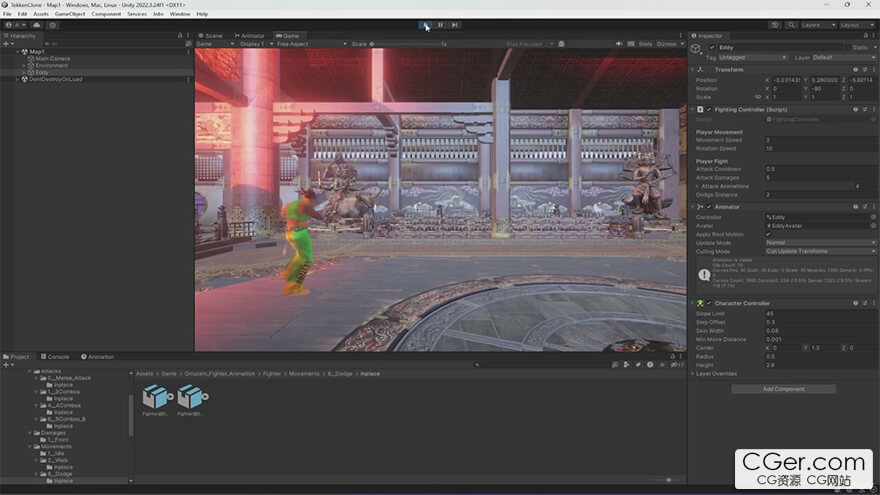Open the Layout dropdown
880x495 pixels.
point(858,25)
